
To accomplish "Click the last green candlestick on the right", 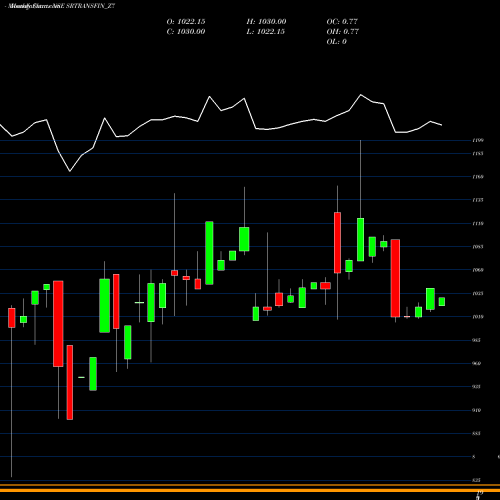I will coord(442,302).
